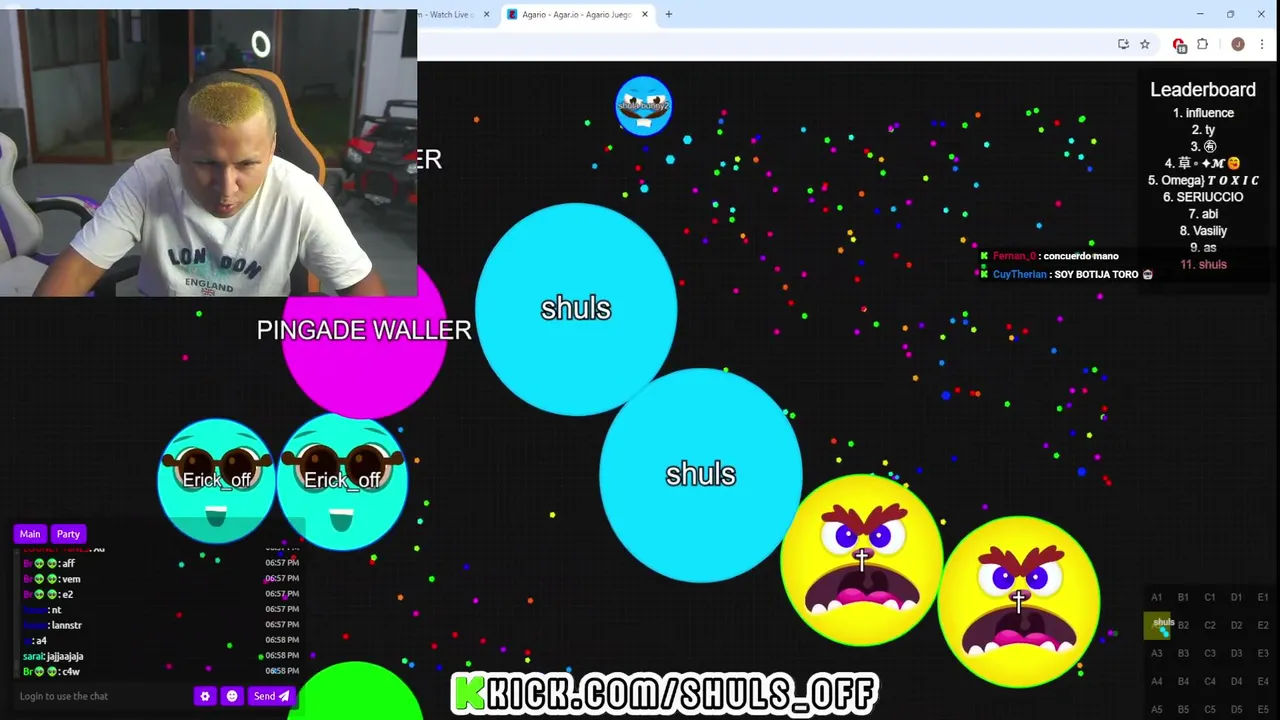The height and width of the screenshot is (720, 1280).
Task: Switch to the Party chat tab
Action: tap(68, 534)
